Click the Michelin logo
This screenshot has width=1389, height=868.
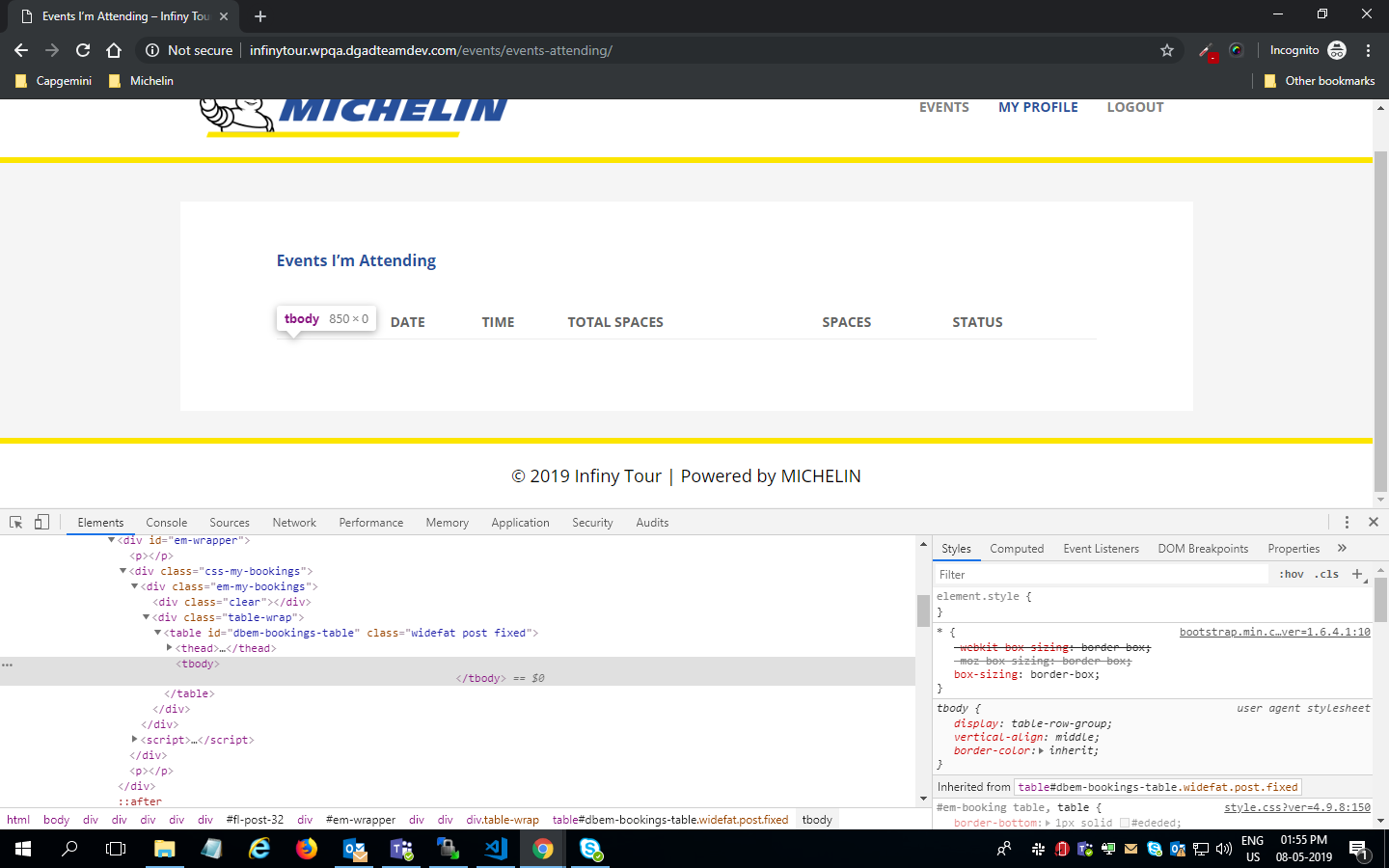pyautogui.click(x=353, y=118)
